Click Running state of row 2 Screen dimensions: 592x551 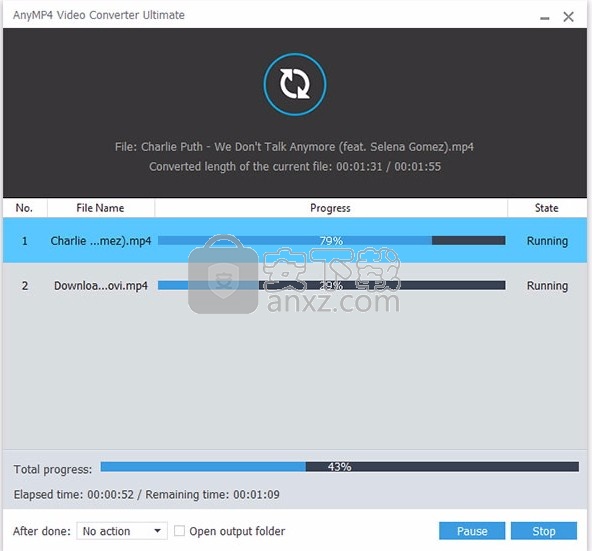click(x=547, y=286)
